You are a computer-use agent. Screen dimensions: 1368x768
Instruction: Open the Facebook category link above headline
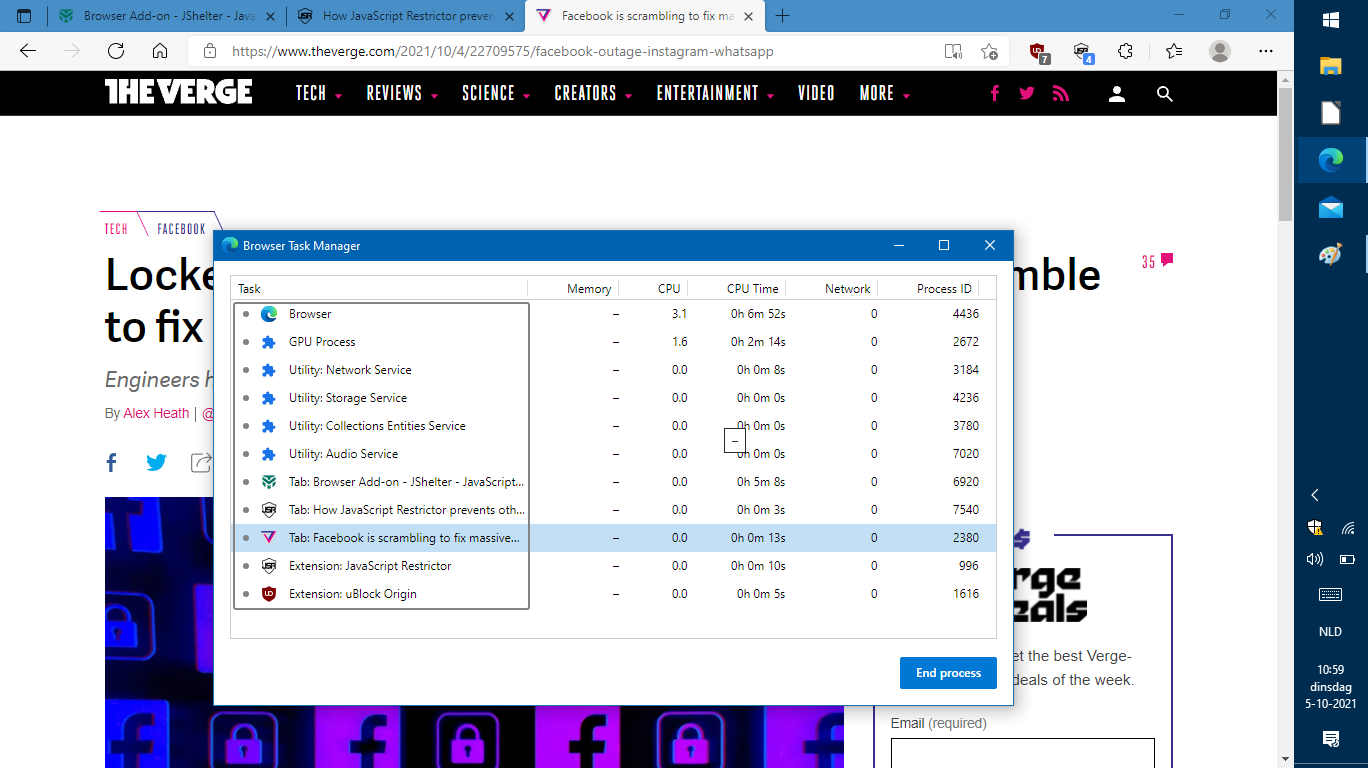pos(181,229)
